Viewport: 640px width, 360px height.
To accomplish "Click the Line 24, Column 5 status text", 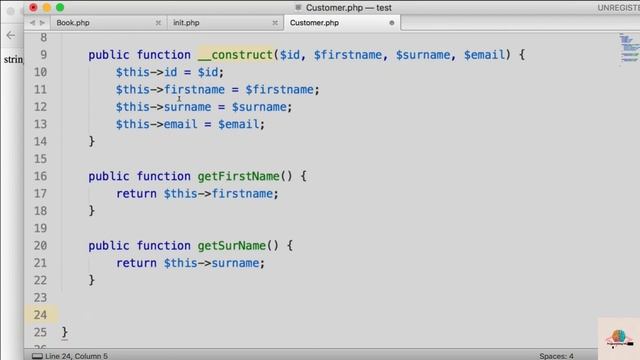I will (76, 356).
